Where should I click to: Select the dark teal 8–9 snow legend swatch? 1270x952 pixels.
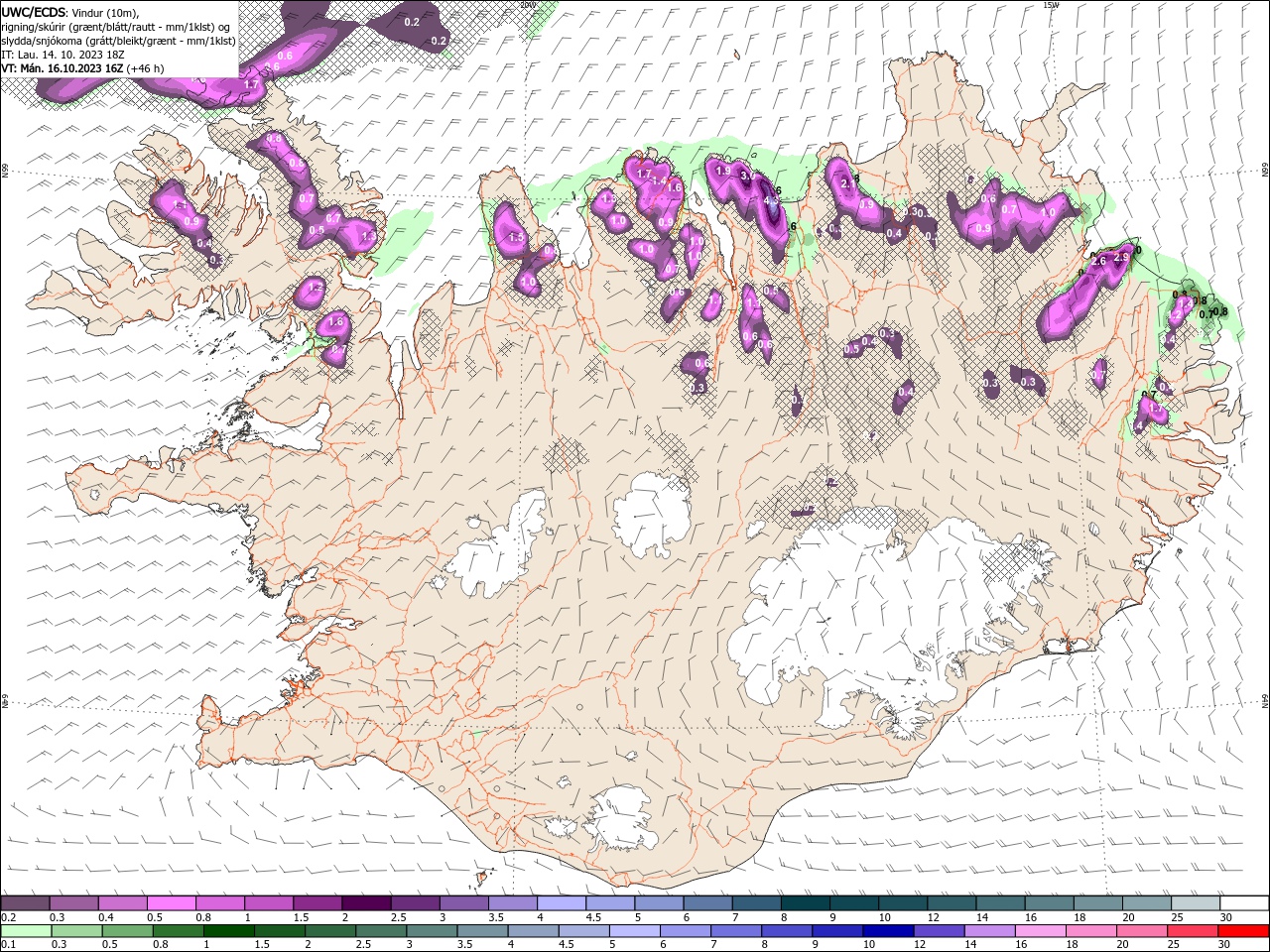coord(804,903)
